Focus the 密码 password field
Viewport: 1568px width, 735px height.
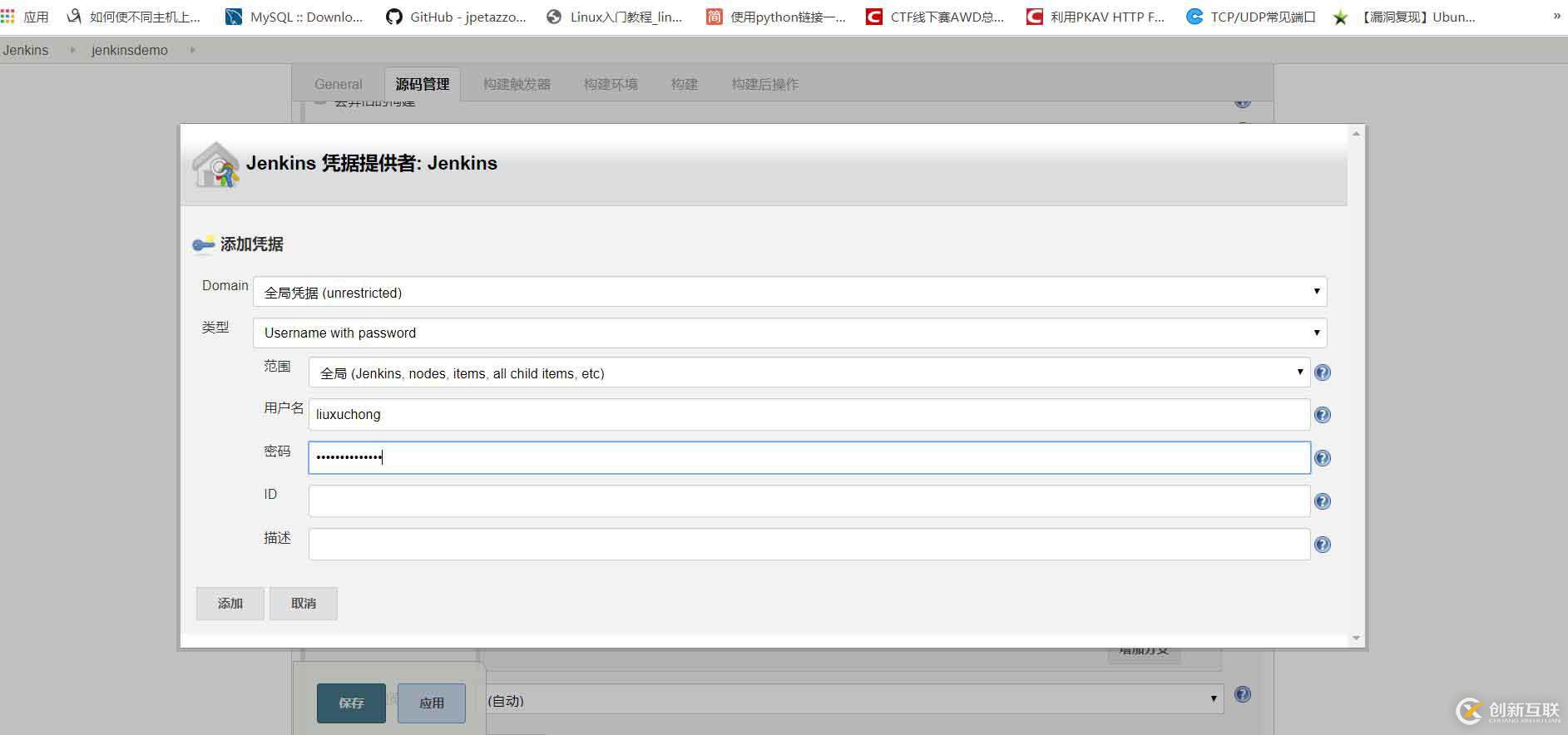pos(809,457)
